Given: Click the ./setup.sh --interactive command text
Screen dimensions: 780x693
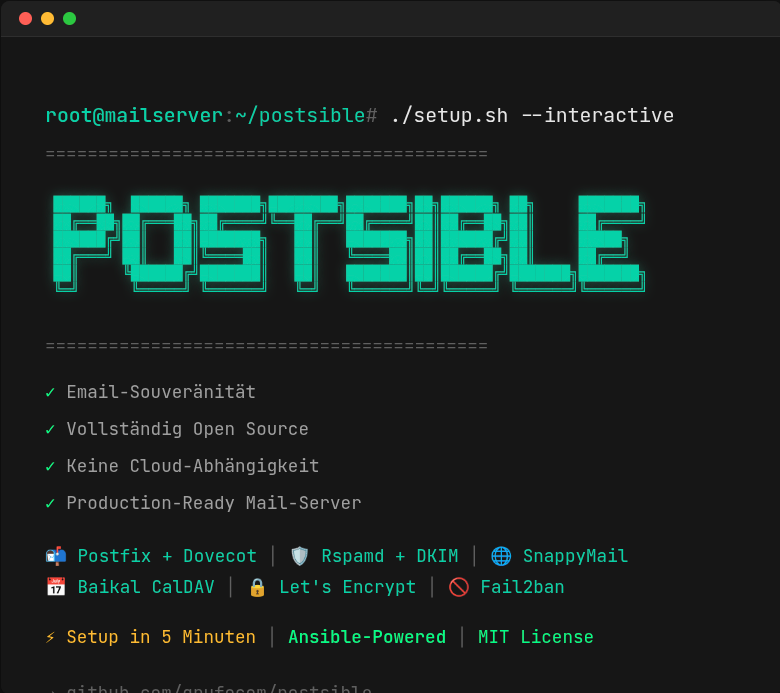Looking at the screenshot, I should coord(531,115).
